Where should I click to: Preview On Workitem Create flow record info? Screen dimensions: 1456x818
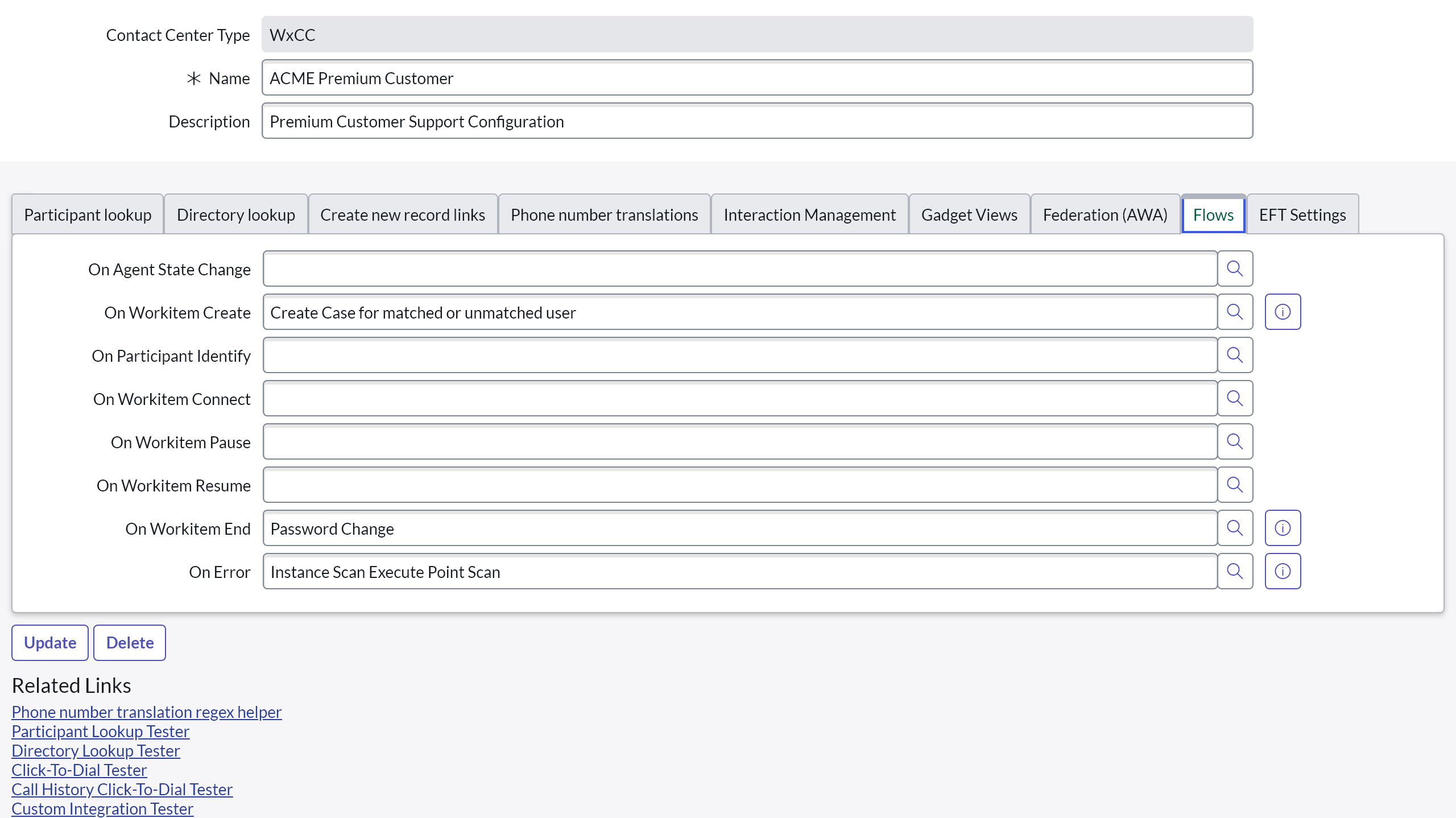coord(1283,312)
